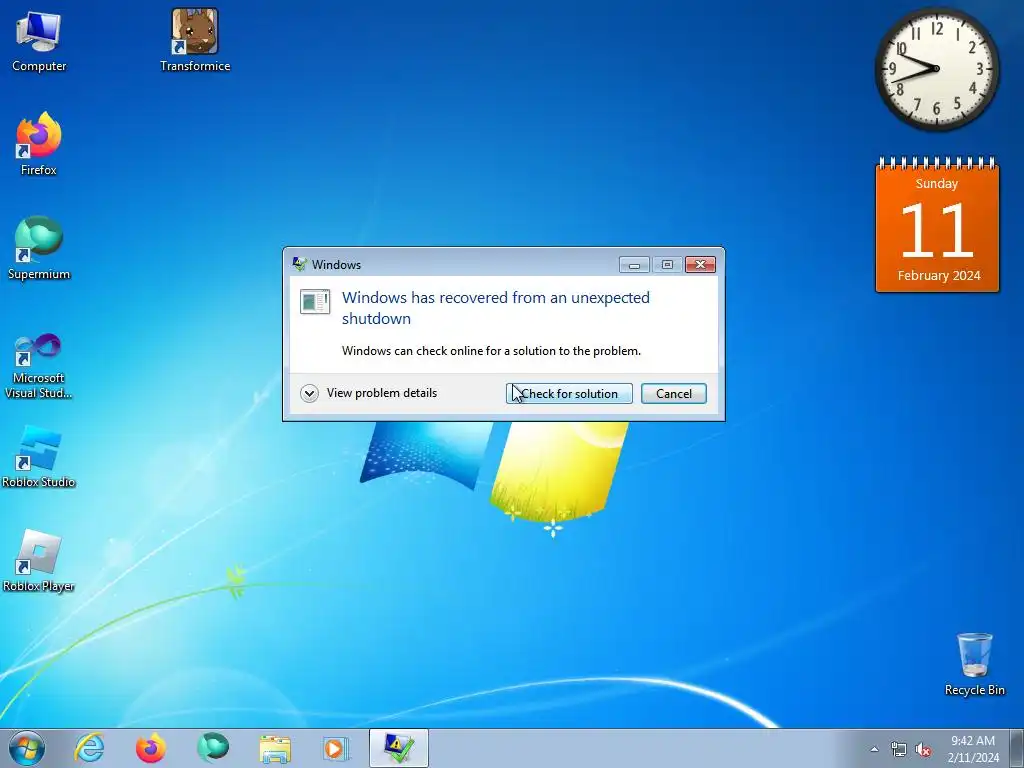
Task: Expand View problem details
Action: click(369, 393)
